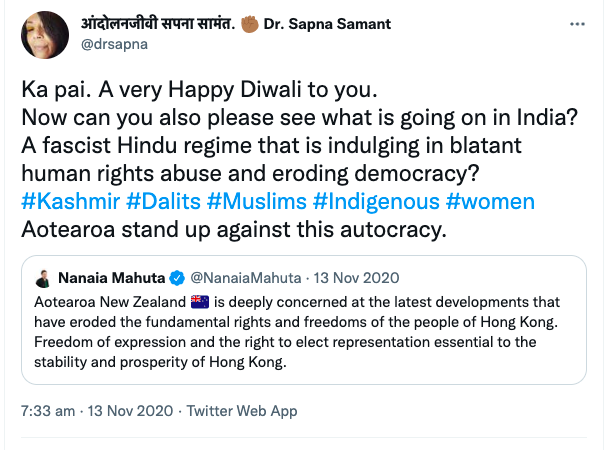The height and width of the screenshot is (450, 606).
Task: Select the #Dalits hashtag
Action: (161, 201)
